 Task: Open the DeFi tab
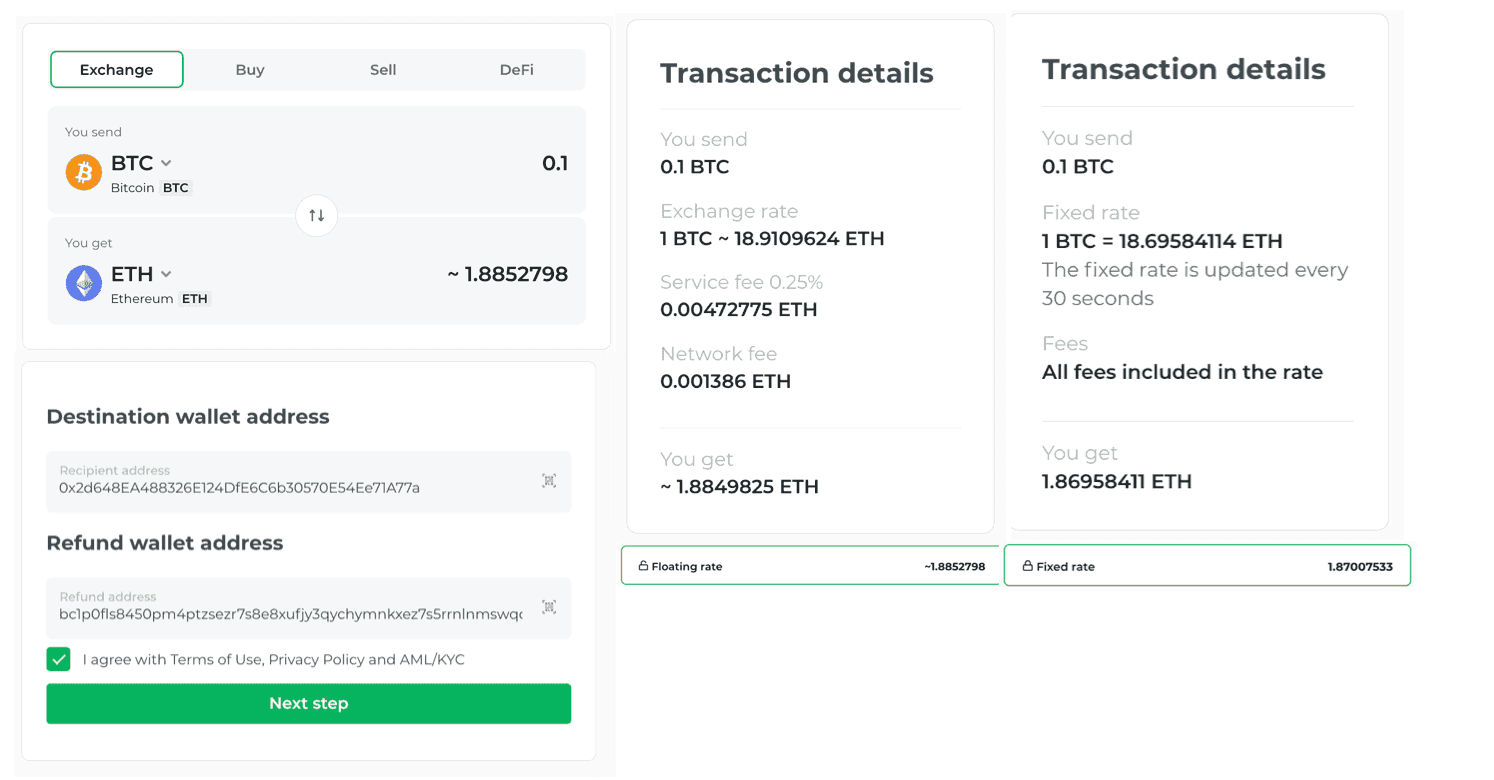click(516, 69)
